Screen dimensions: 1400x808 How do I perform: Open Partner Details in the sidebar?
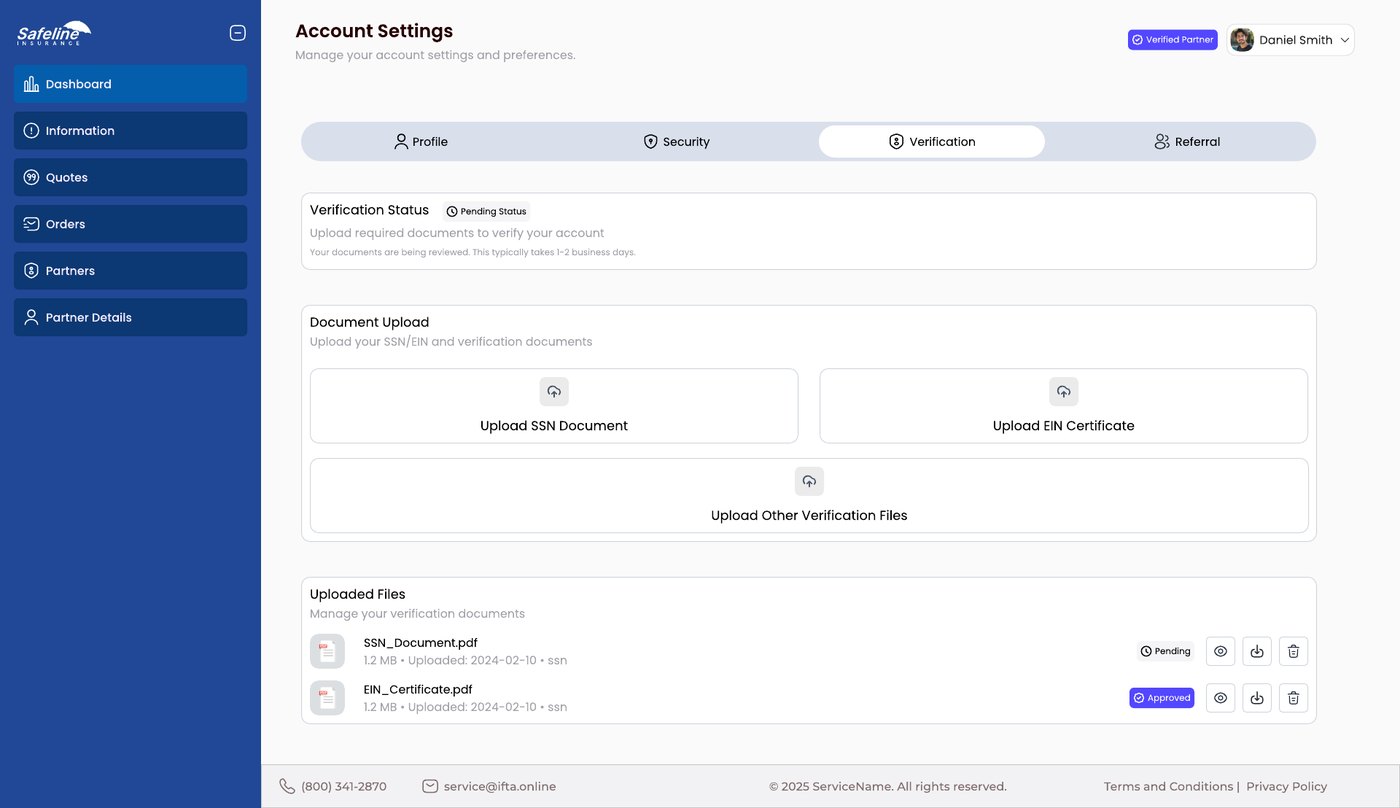pos(130,317)
